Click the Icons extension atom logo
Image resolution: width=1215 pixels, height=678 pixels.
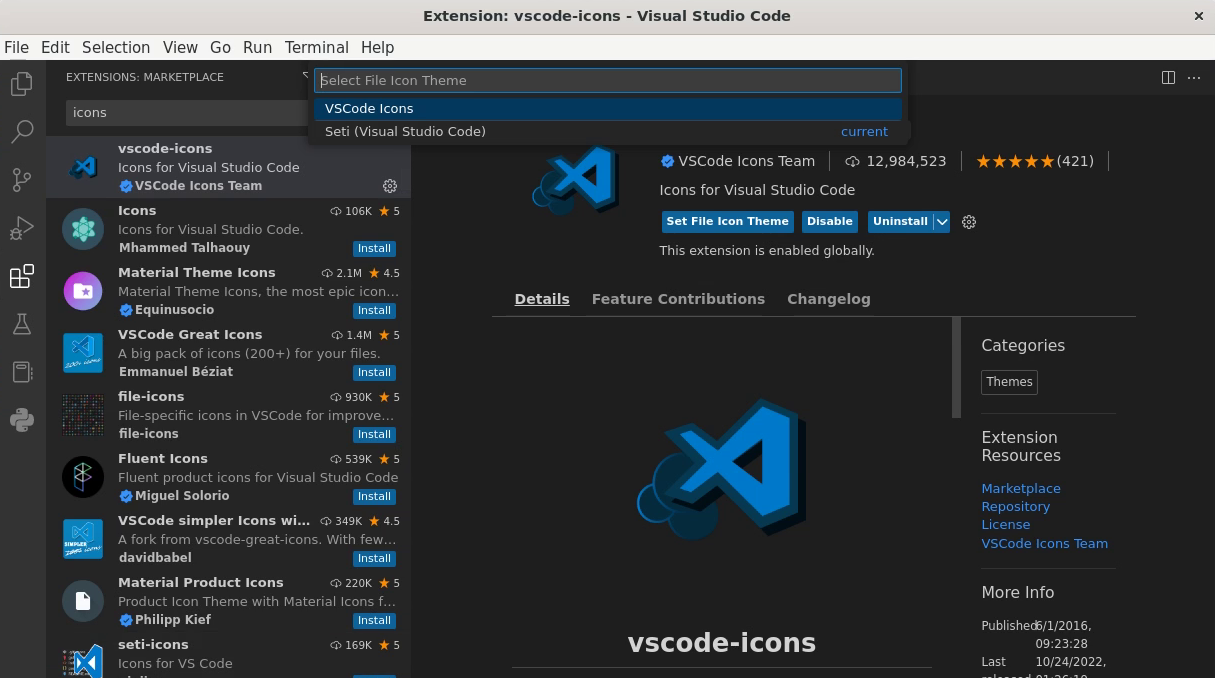point(83,229)
